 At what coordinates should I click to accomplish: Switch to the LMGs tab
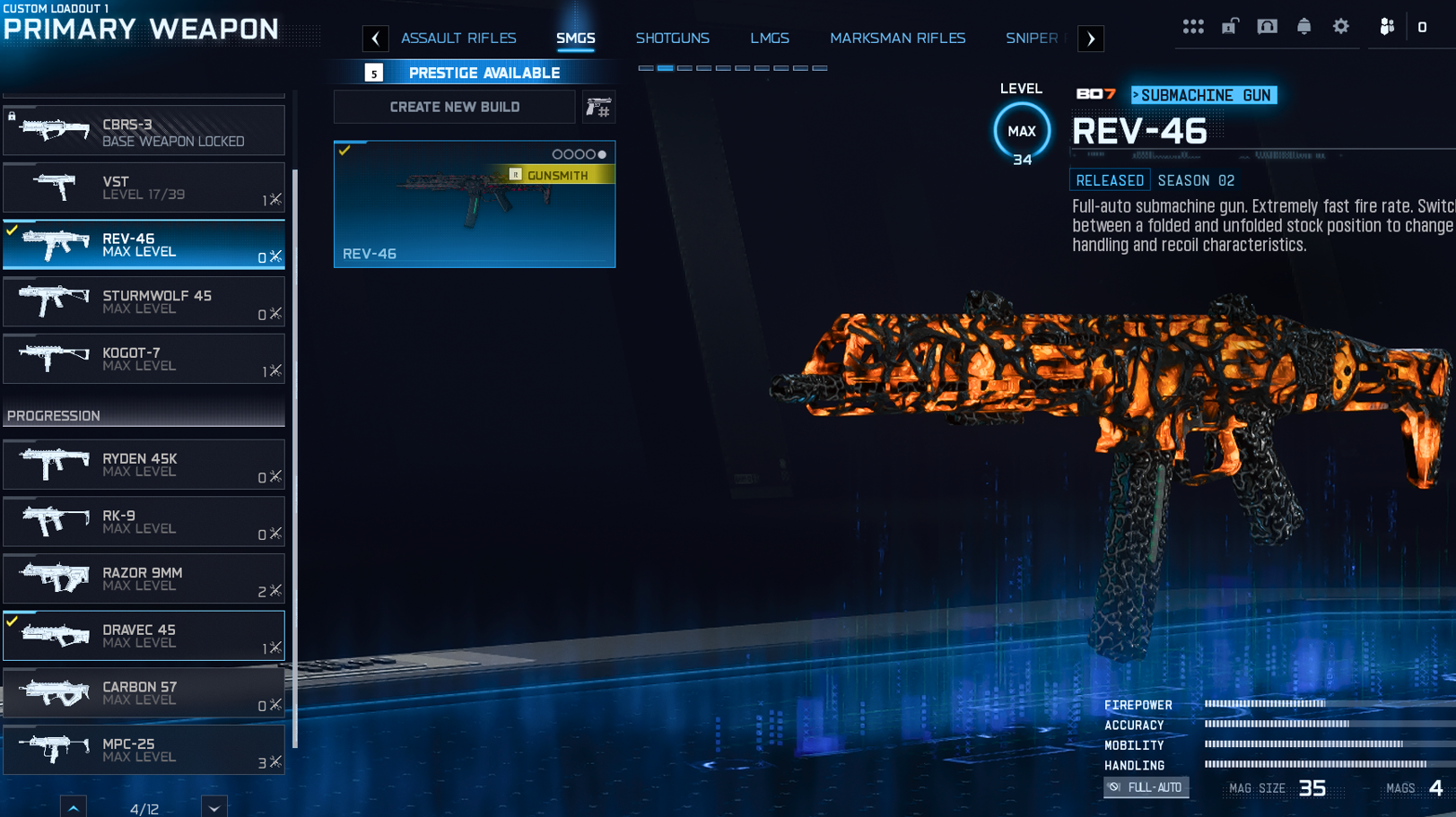point(770,39)
